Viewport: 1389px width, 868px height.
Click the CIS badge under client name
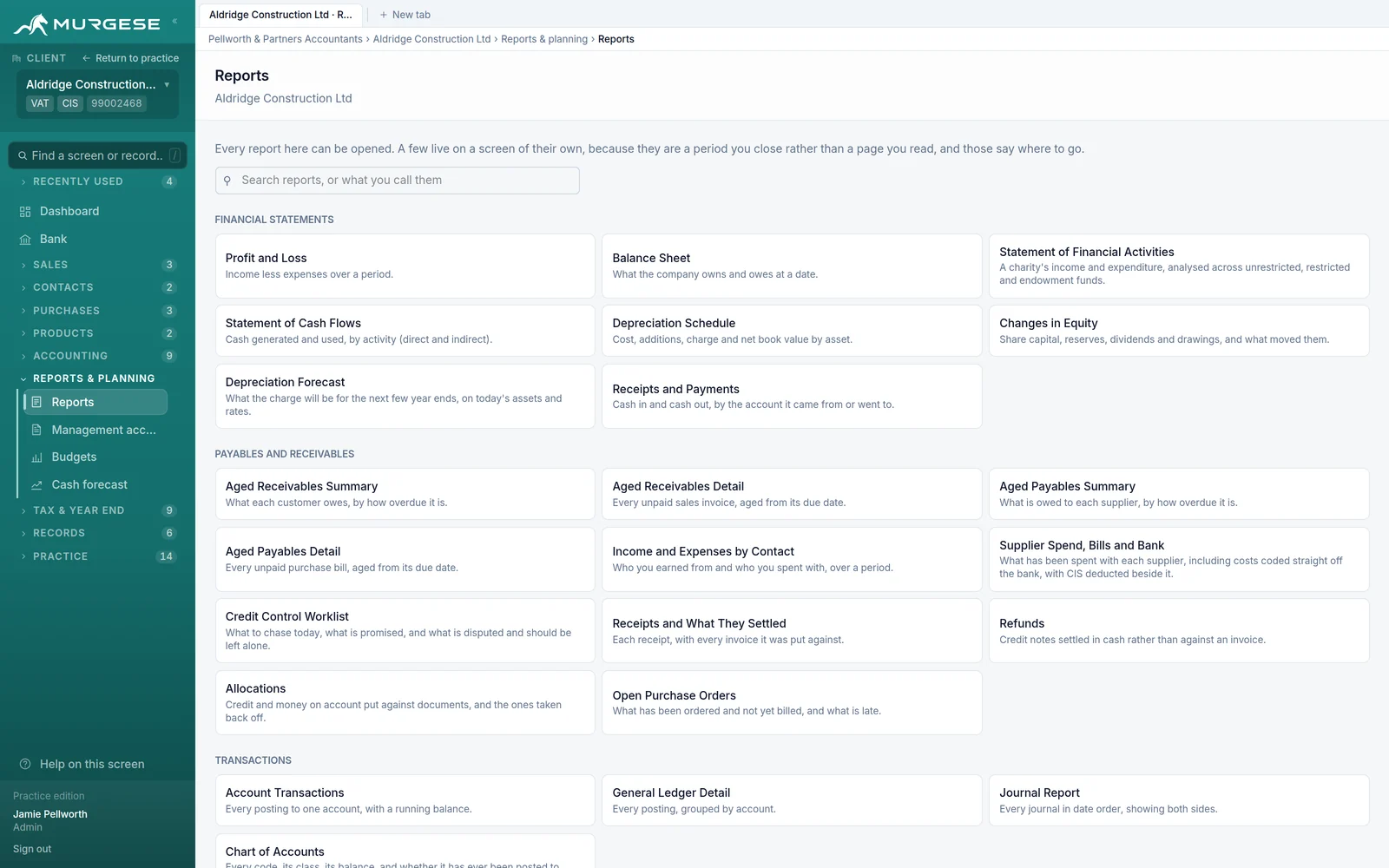coord(70,103)
